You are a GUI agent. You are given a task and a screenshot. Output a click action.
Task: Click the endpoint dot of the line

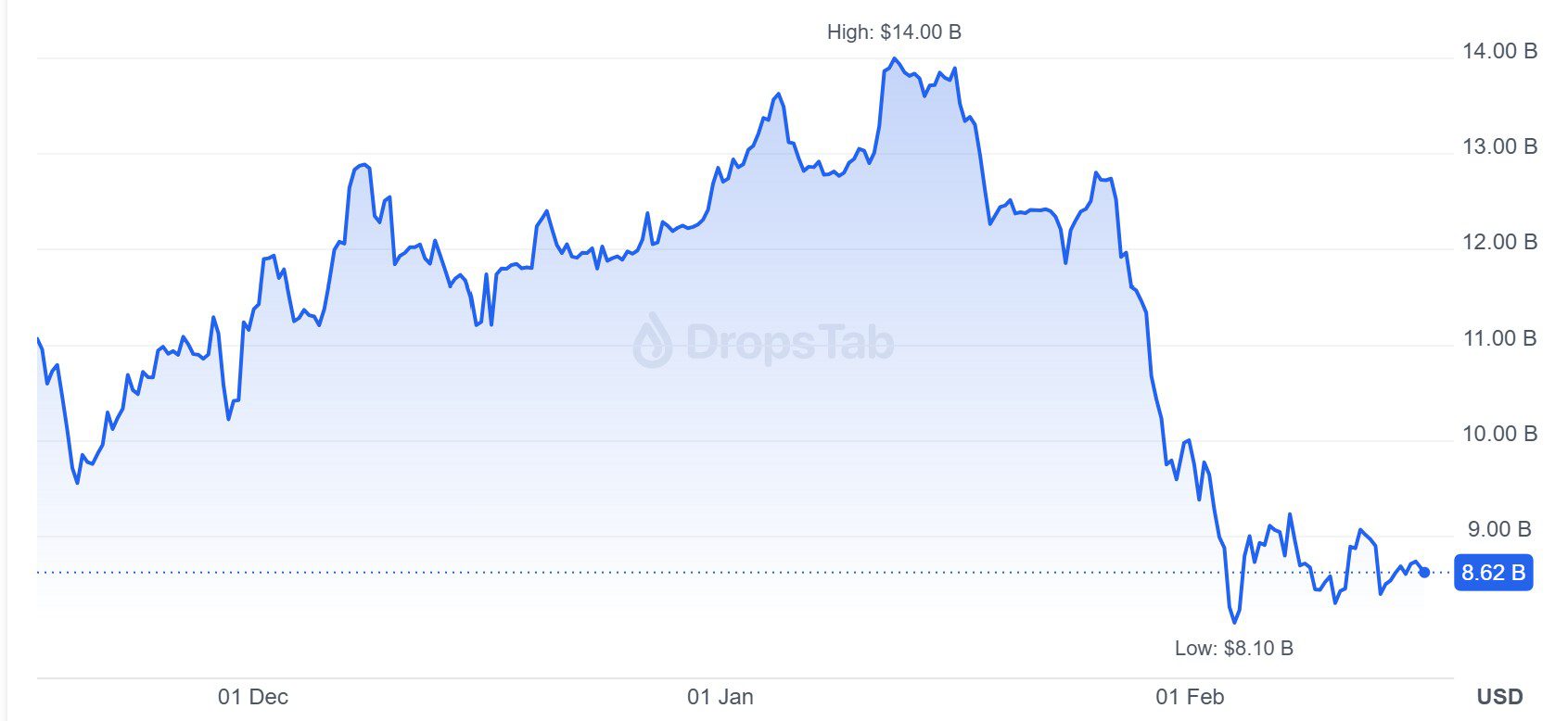pos(1424,573)
